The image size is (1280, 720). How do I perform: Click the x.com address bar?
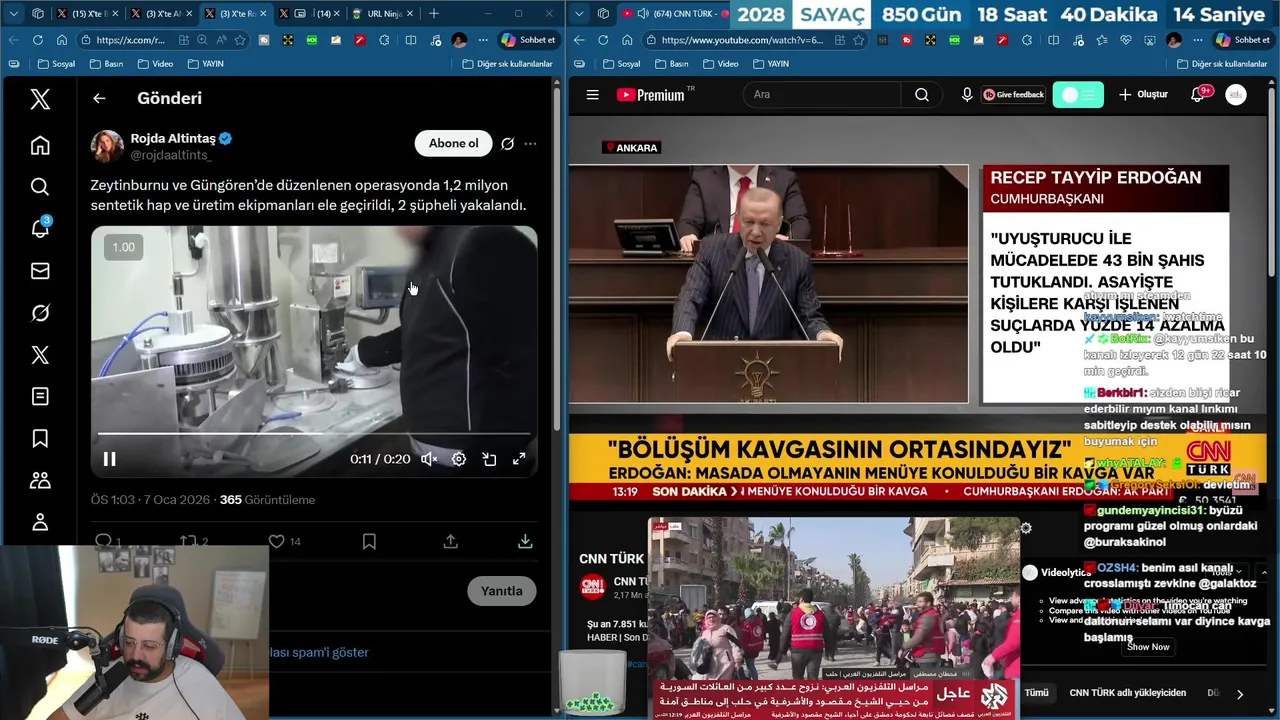(133, 40)
